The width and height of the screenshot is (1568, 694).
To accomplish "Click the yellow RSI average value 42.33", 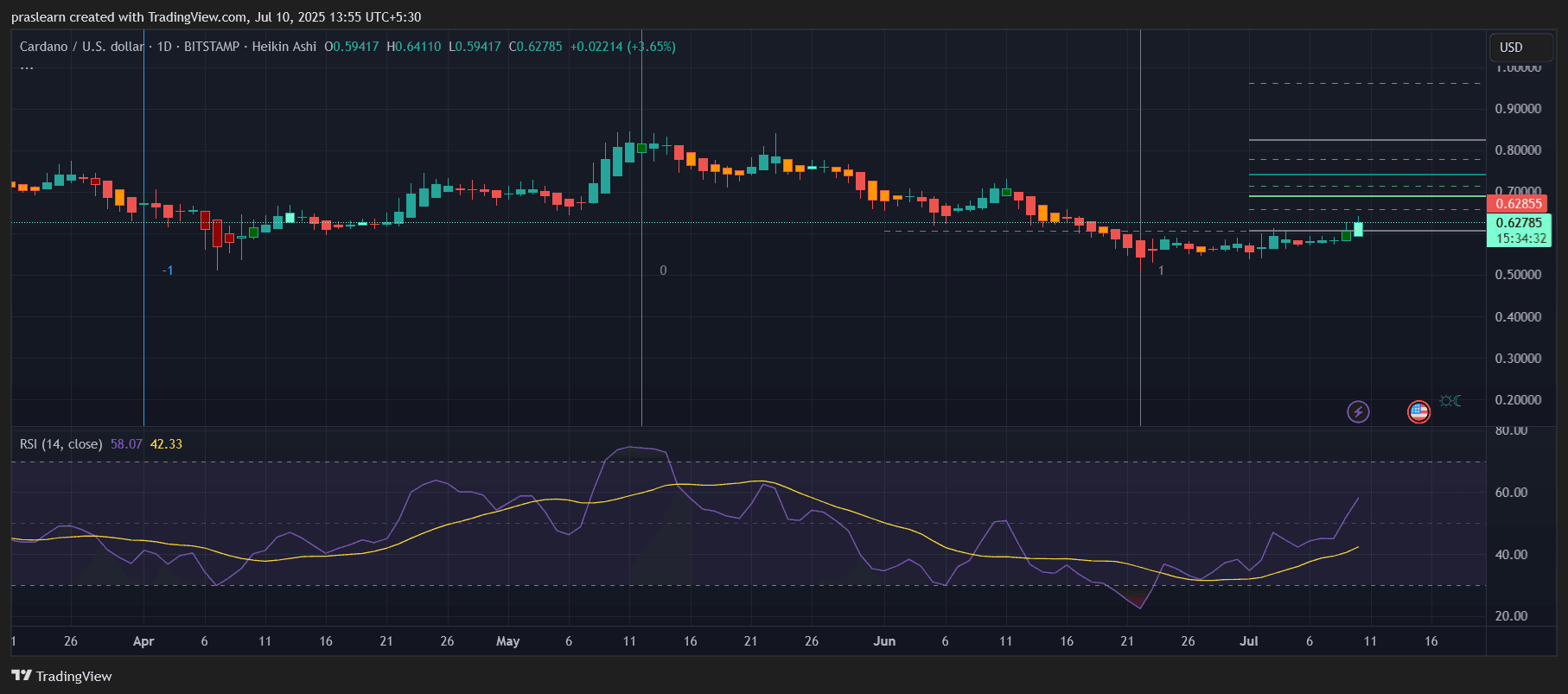I will tap(166, 444).
